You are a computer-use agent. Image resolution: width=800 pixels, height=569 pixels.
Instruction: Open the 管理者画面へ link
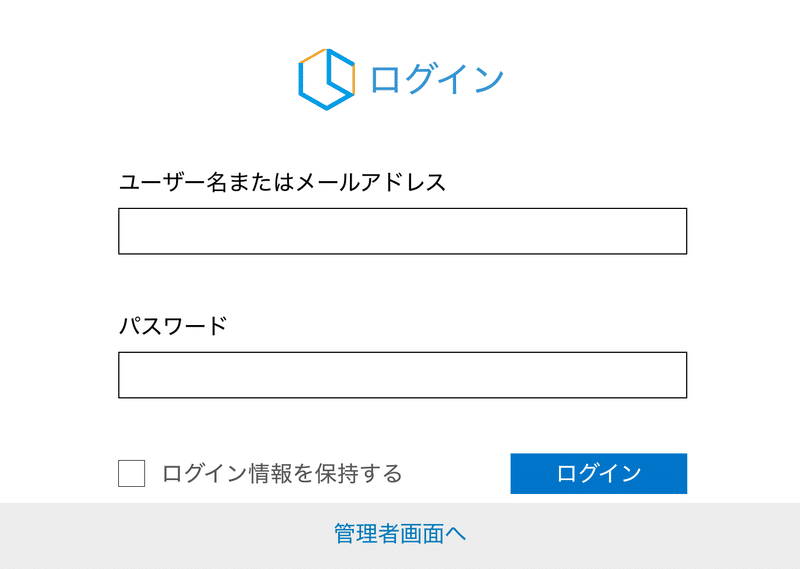pyautogui.click(x=400, y=534)
